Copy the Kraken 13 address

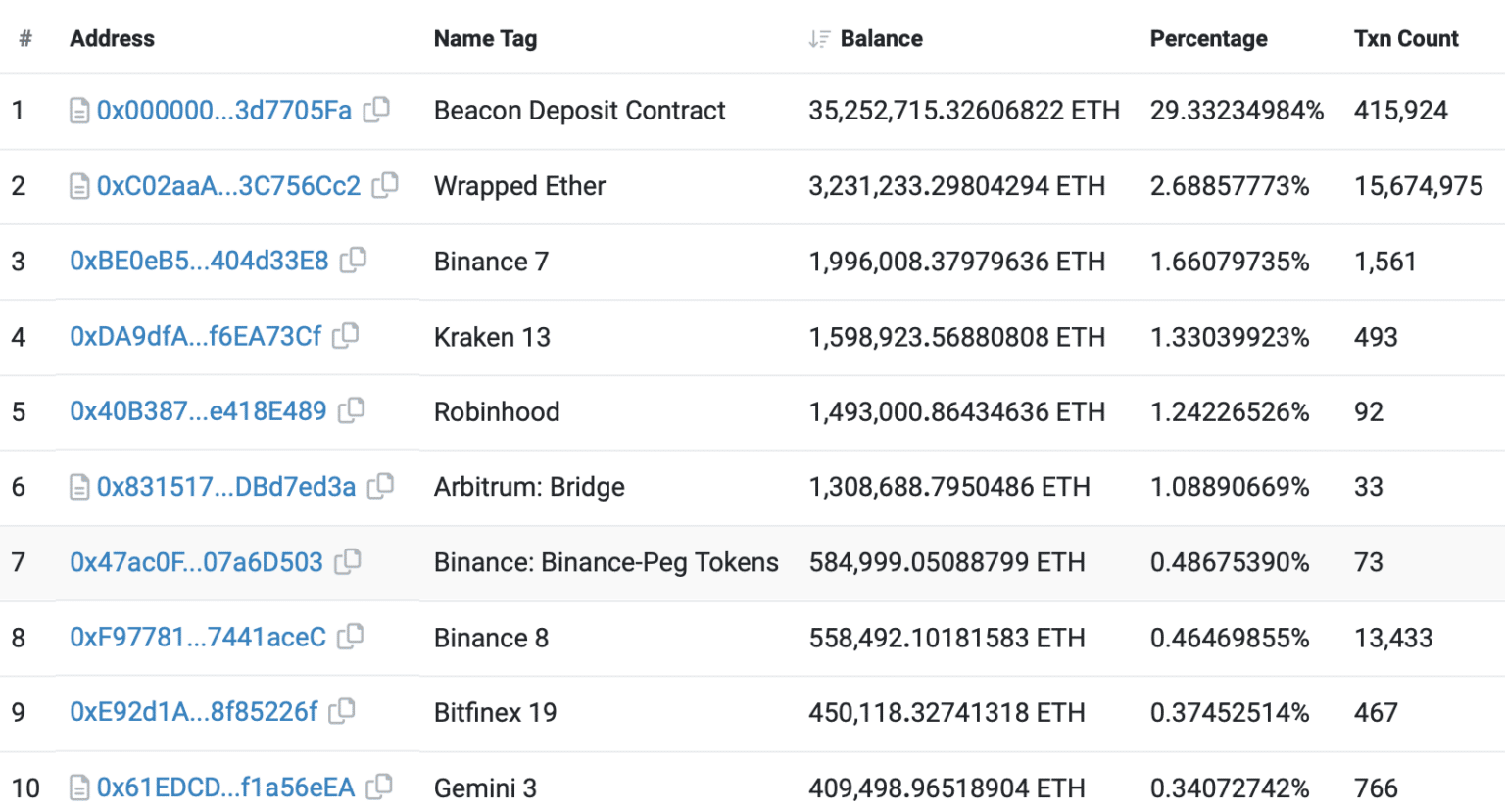(x=345, y=337)
